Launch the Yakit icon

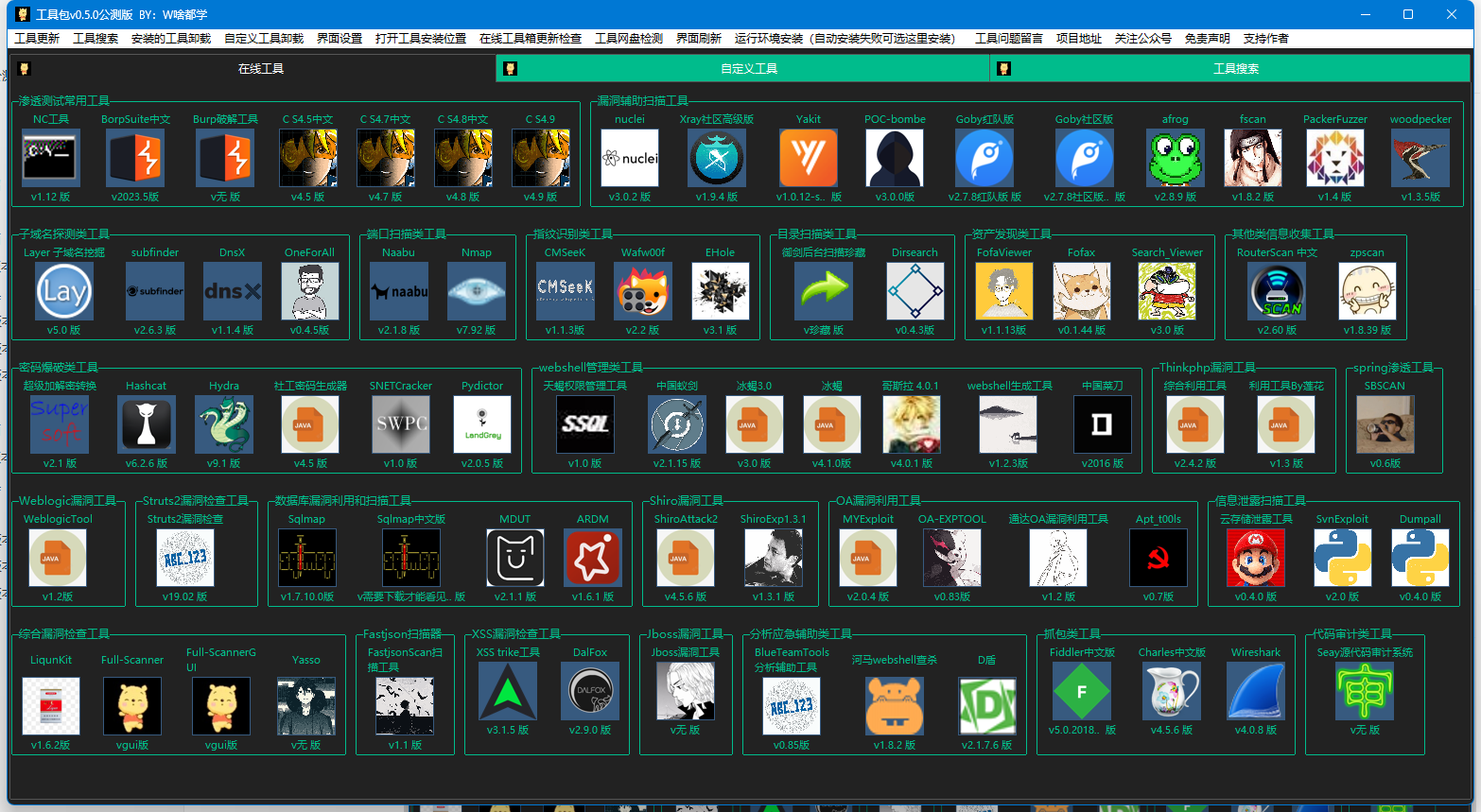(809, 158)
